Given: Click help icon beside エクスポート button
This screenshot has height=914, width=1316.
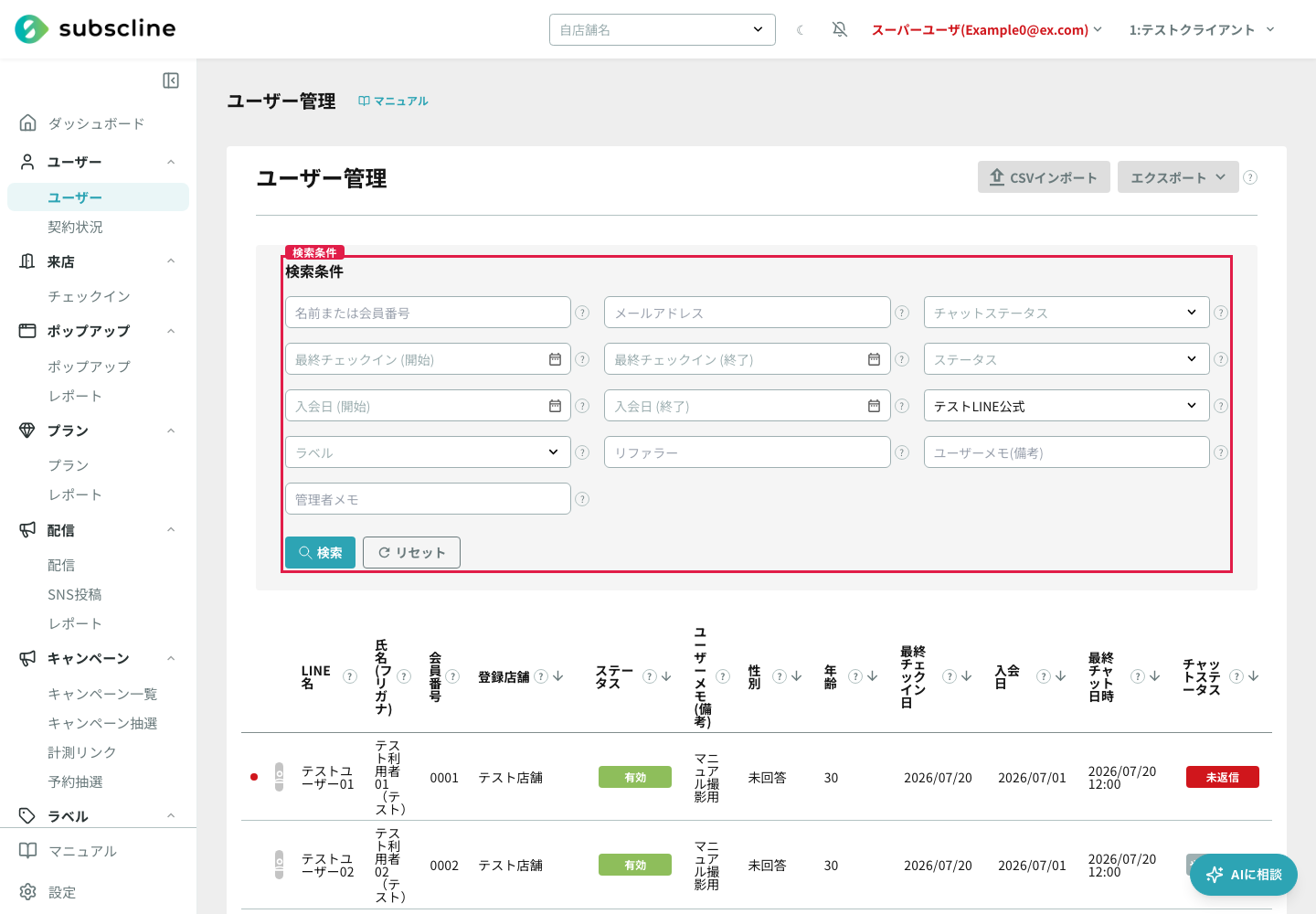Looking at the screenshot, I should tap(1250, 177).
